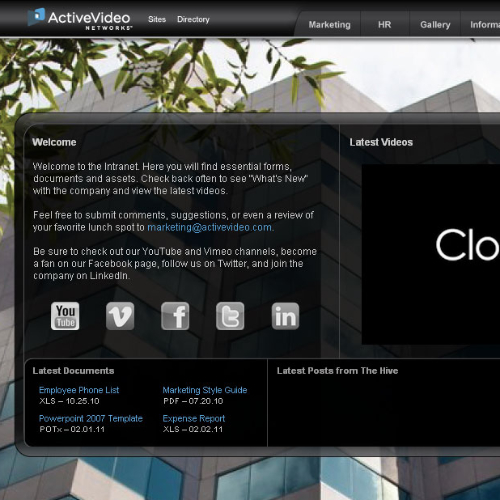Screen dimensions: 500x500
Task: Click the Welcome heading
Action: (54, 142)
